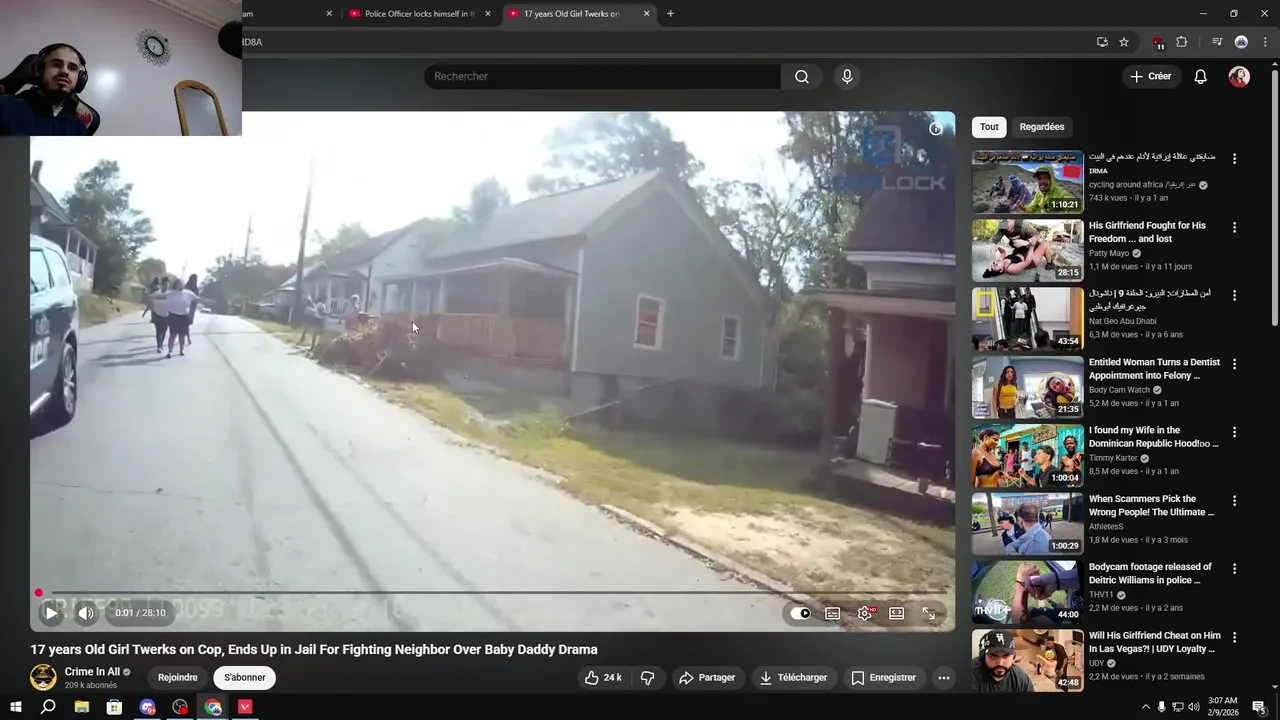
Task: Click the search magnifier button
Action: point(802,76)
